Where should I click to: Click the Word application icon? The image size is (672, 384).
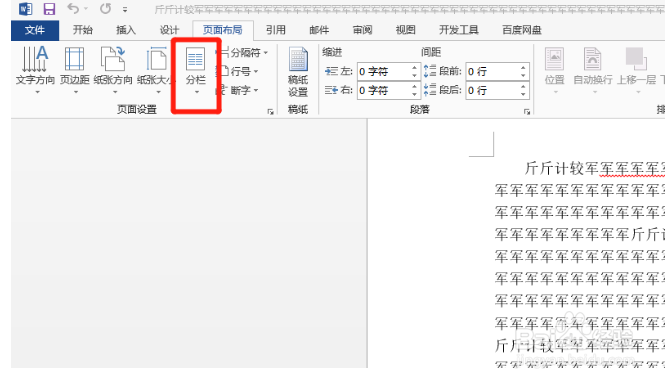coord(26,9)
